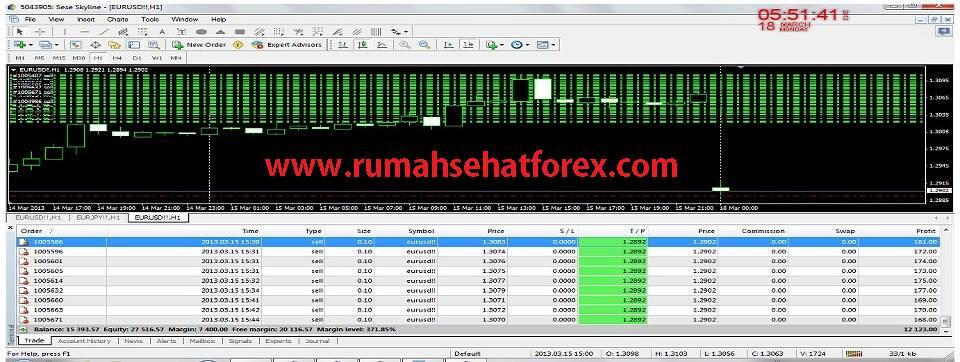
Task: Click the Balance summary line
Action: 479,329
